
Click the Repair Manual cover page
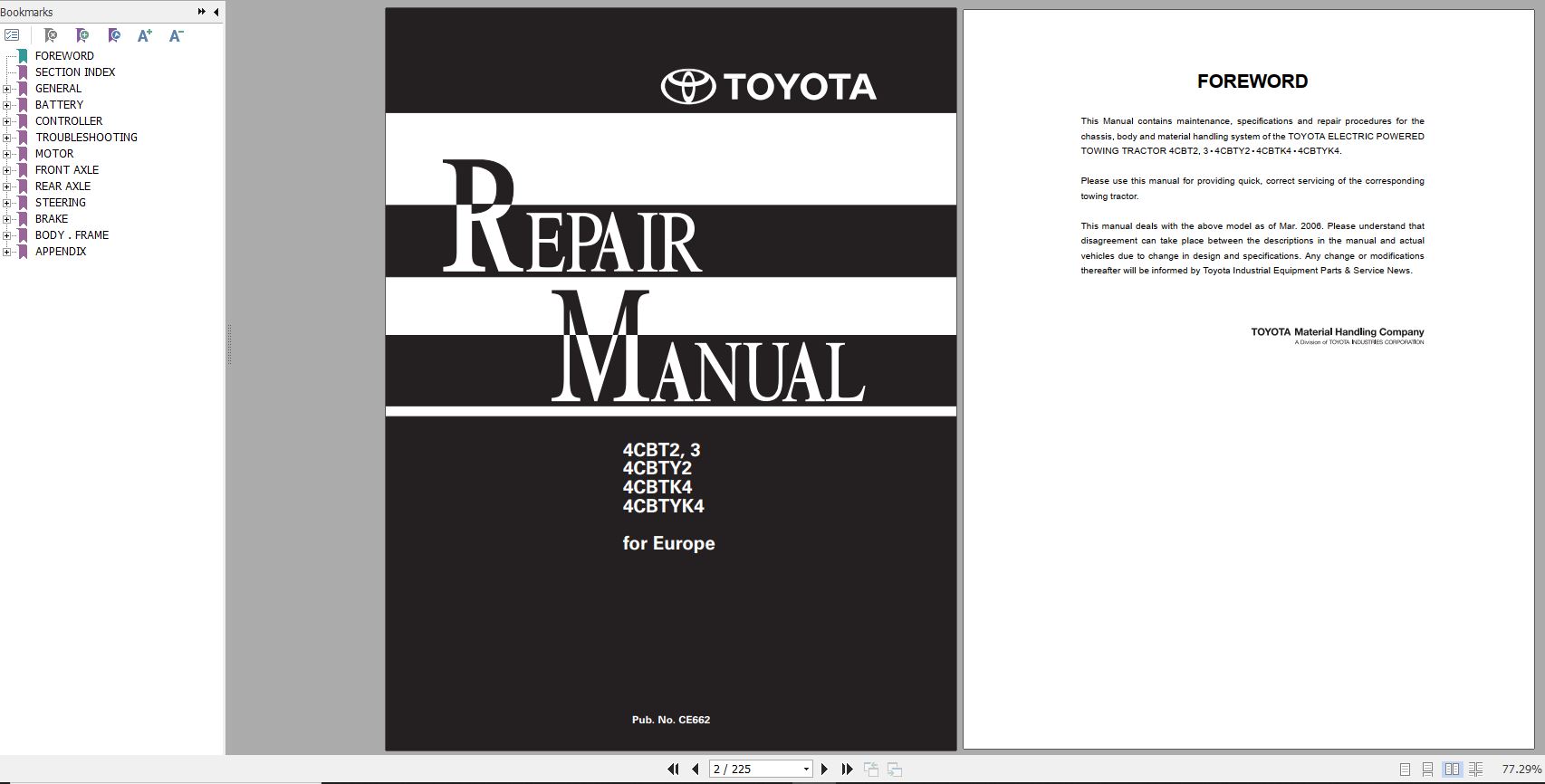671,379
